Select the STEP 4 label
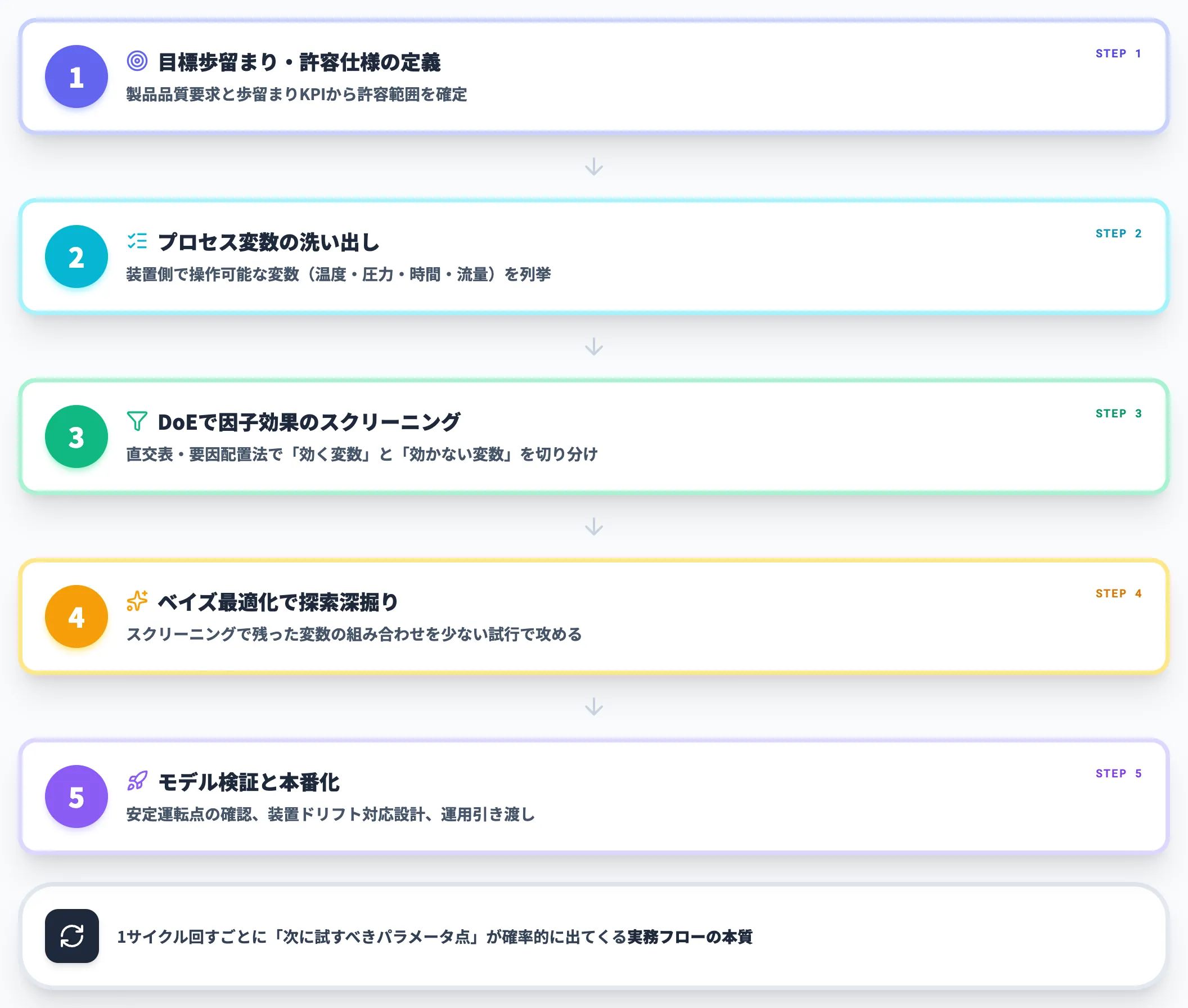Image resolution: width=1188 pixels, height=1008 pixels. tap(1118, 593)
